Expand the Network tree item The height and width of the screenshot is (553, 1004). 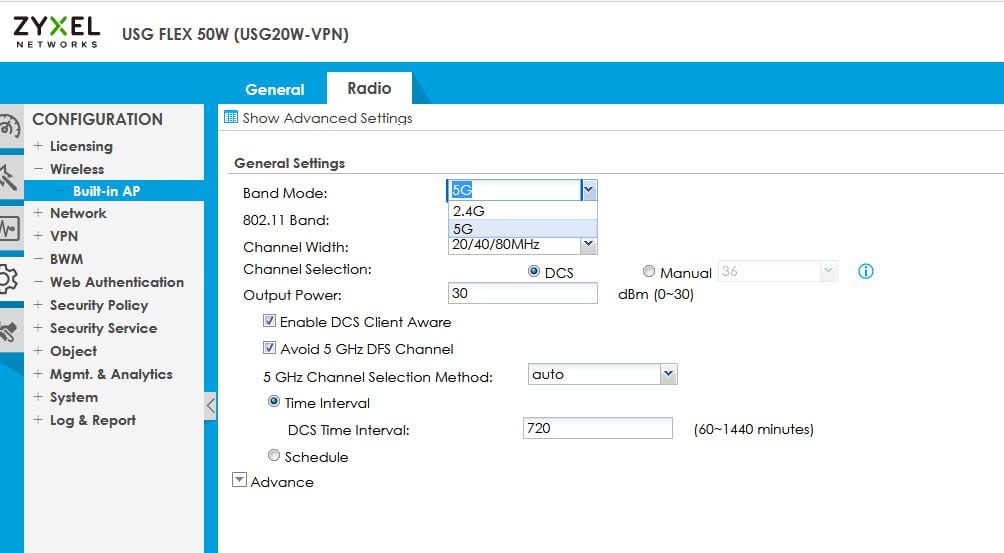[39, 213]
